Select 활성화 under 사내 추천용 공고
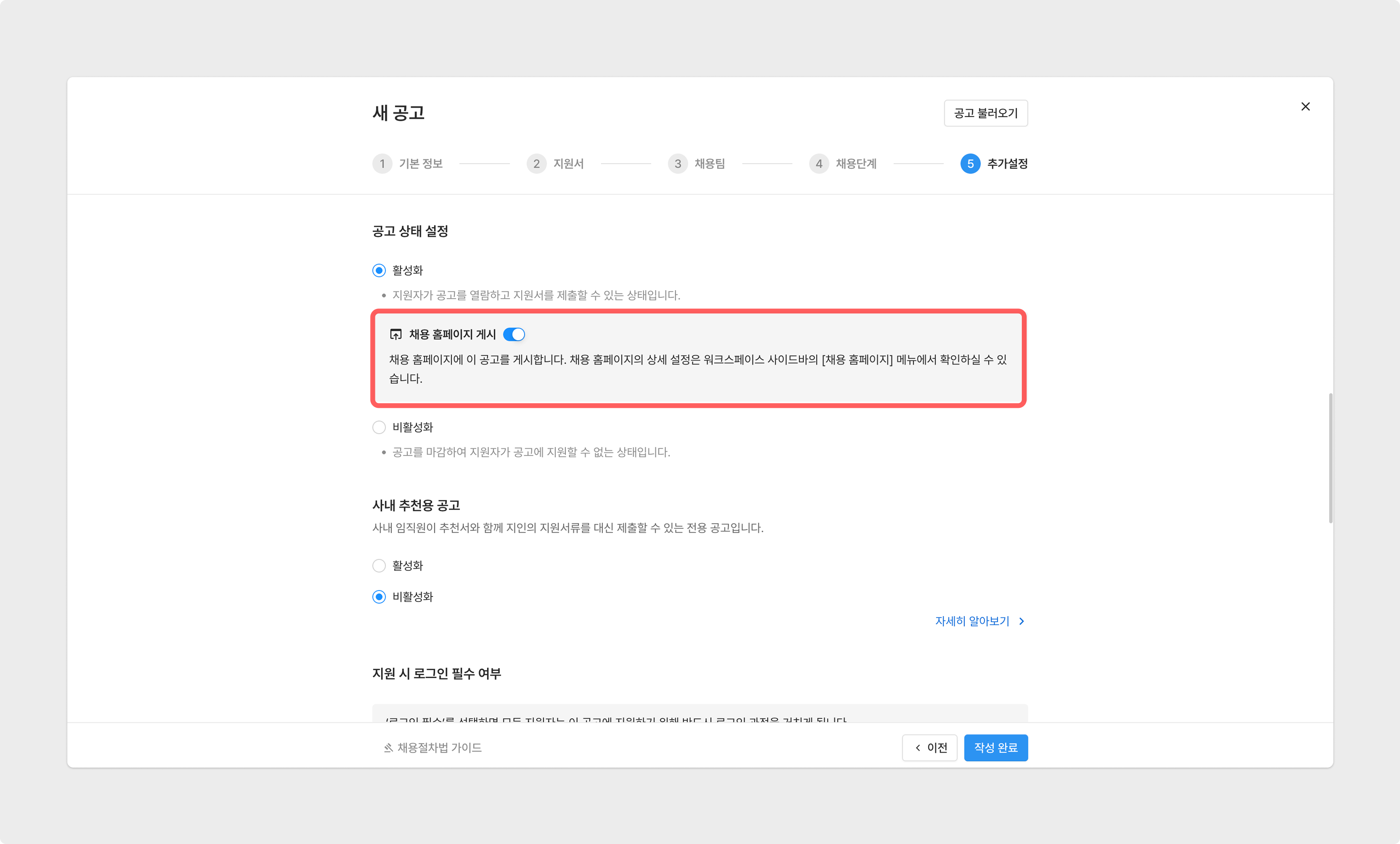 pyautogui.click(x=379, y=565)
